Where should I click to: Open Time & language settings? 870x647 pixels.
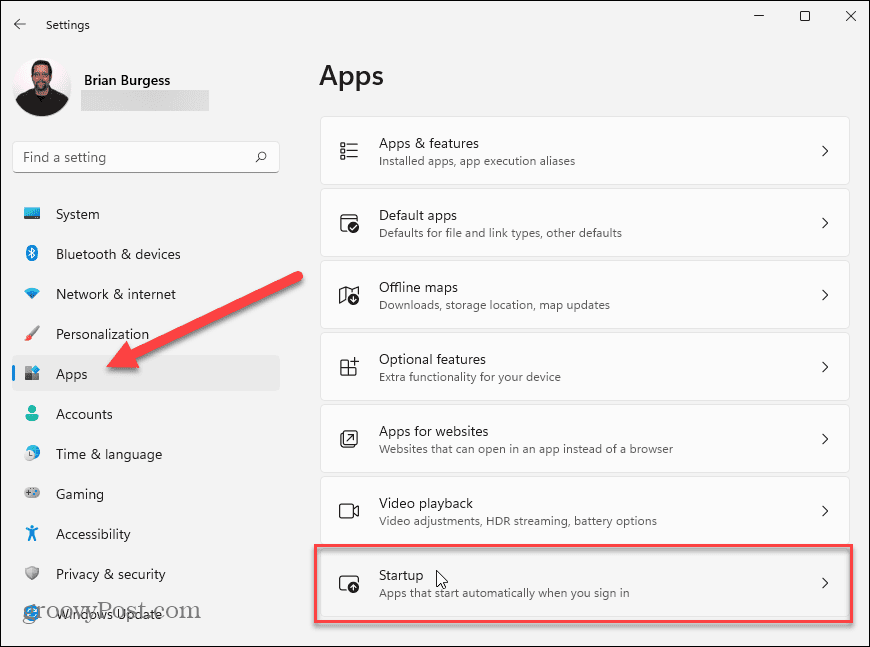point(104,454)
